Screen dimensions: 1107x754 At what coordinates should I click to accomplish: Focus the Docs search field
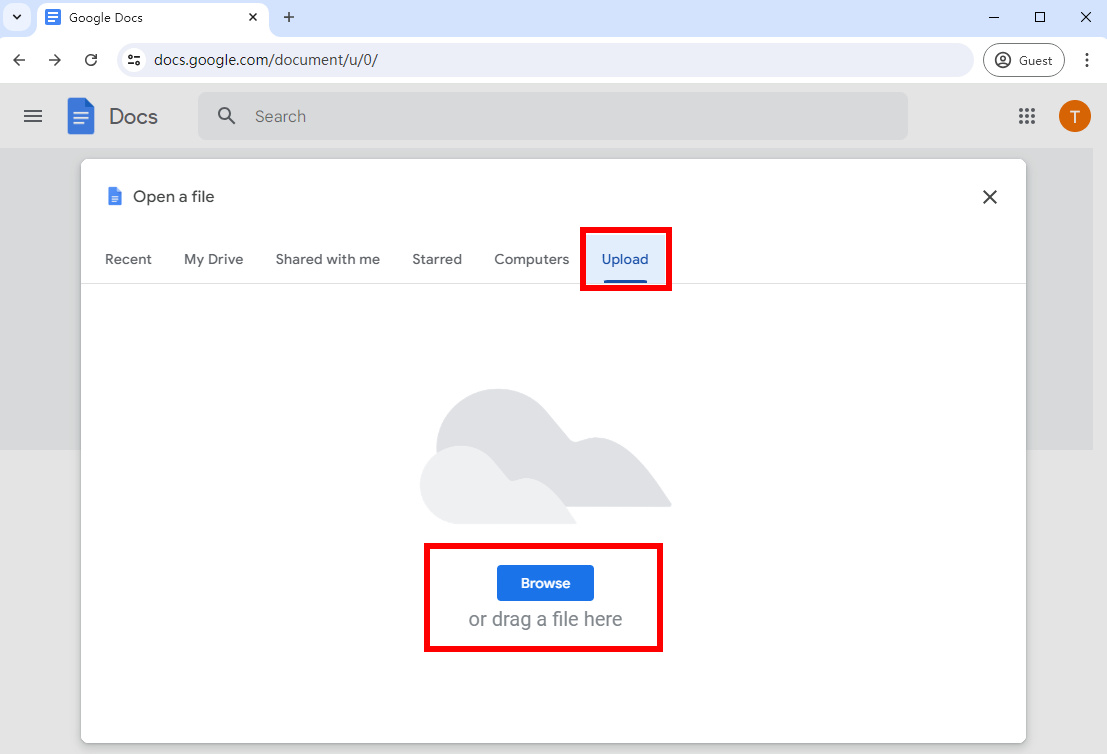coord(553,116)
